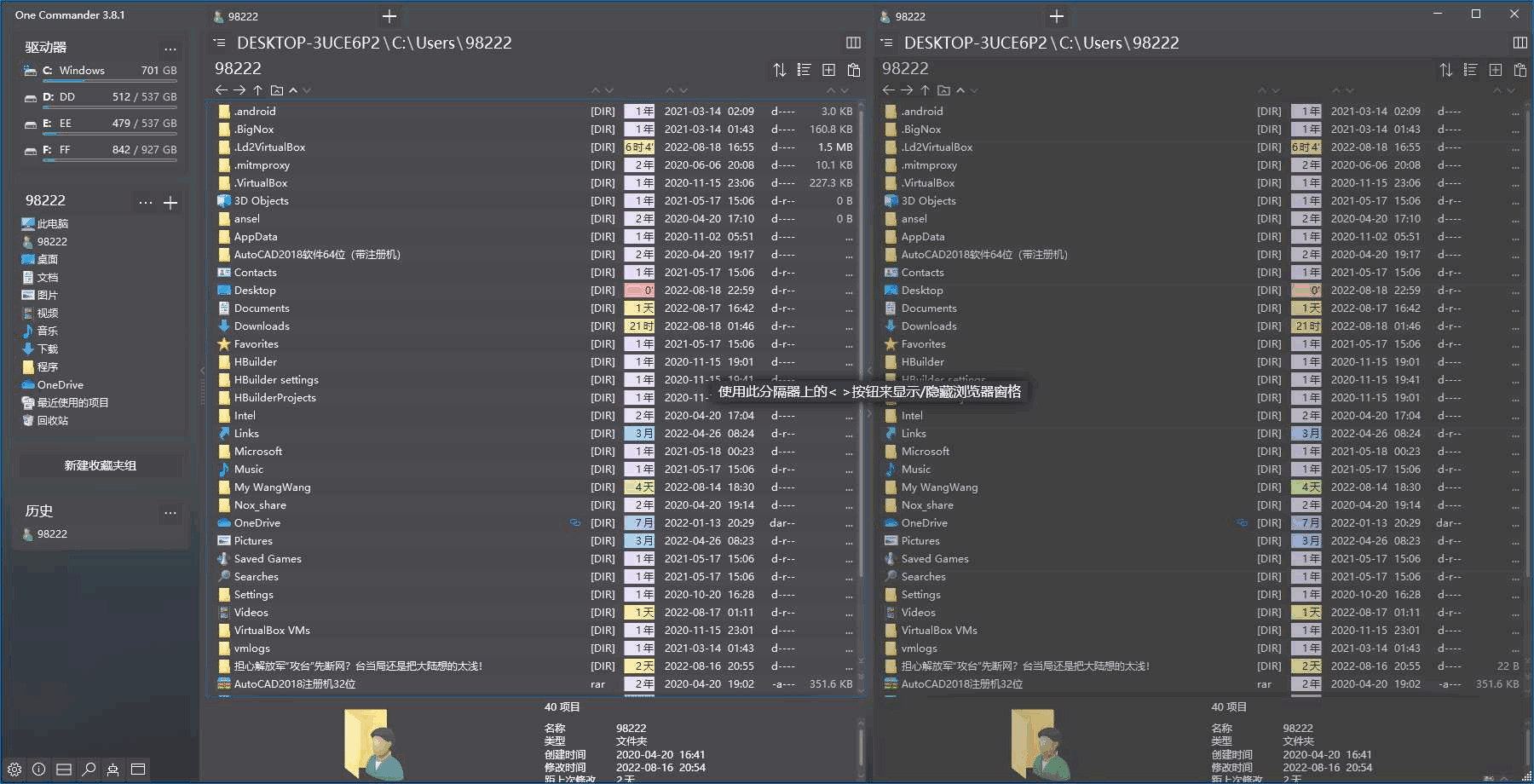The width and height of the screenshot is (1534, 784).
Task: Click the left pane size column down chevron
Action: (845, 90)
